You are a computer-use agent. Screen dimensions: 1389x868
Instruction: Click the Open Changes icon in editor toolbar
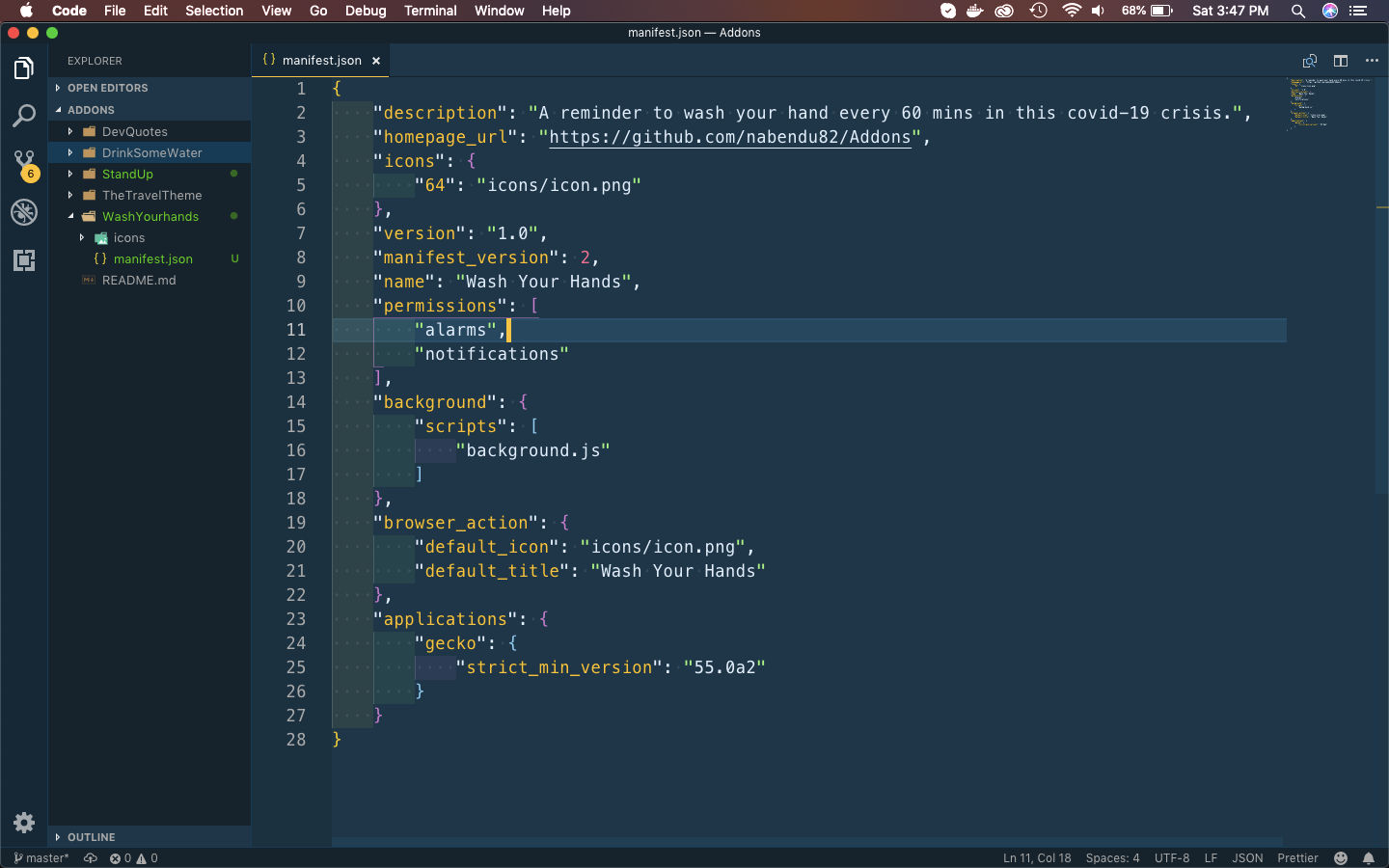coord(1310,61)
